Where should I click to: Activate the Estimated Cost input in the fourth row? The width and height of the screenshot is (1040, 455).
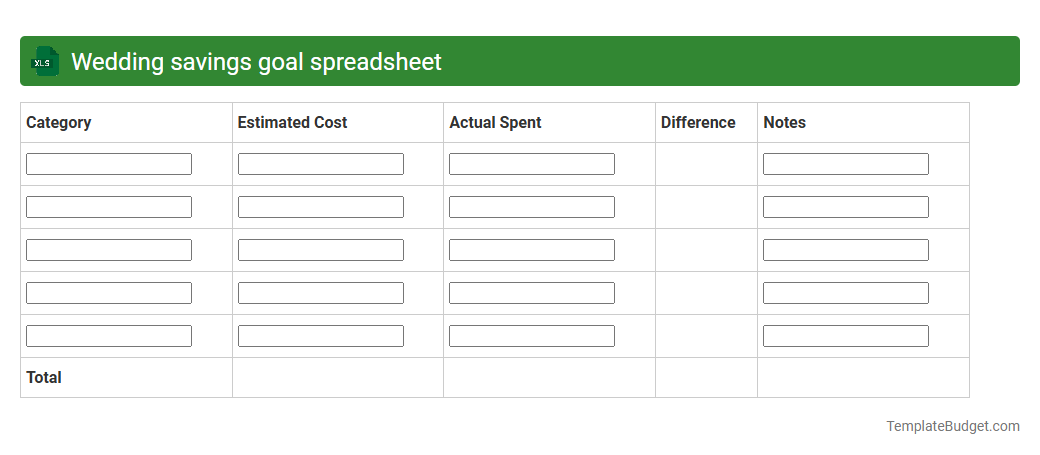tap(320, 293)
